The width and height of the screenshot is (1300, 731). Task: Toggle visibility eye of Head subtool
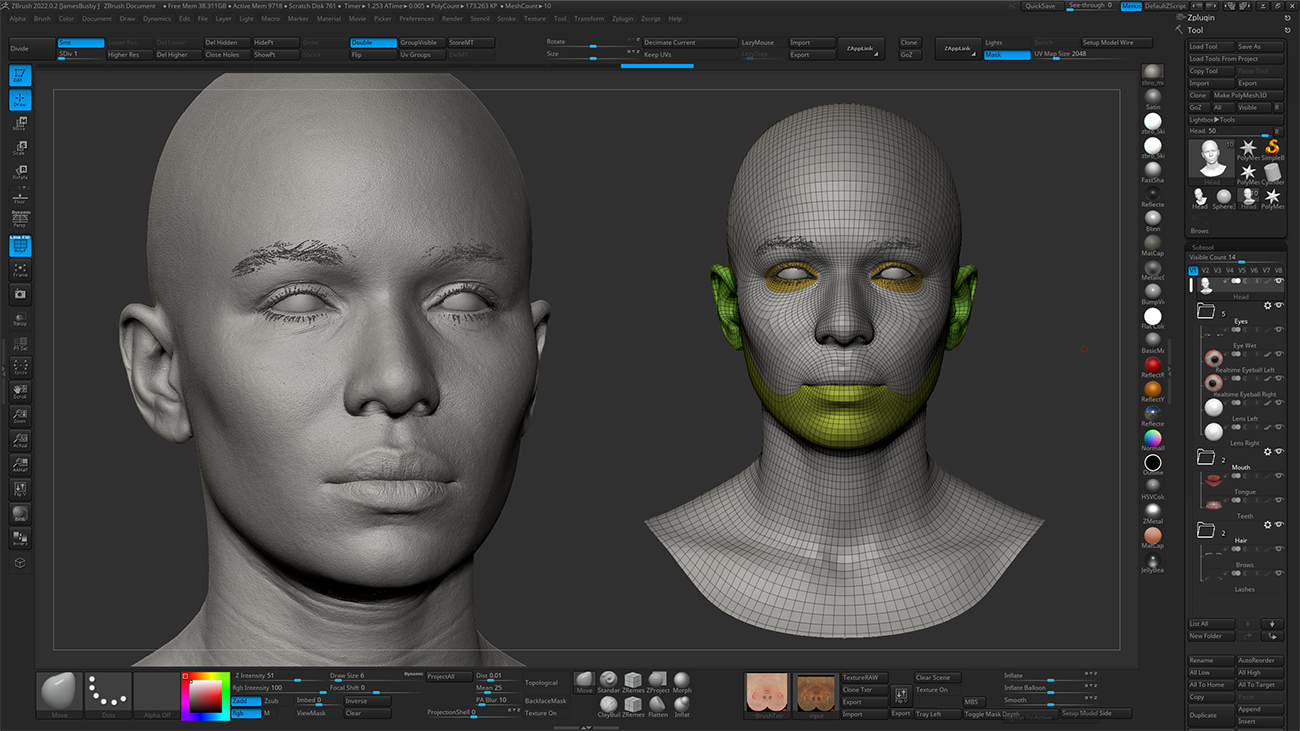[1279, 282]
